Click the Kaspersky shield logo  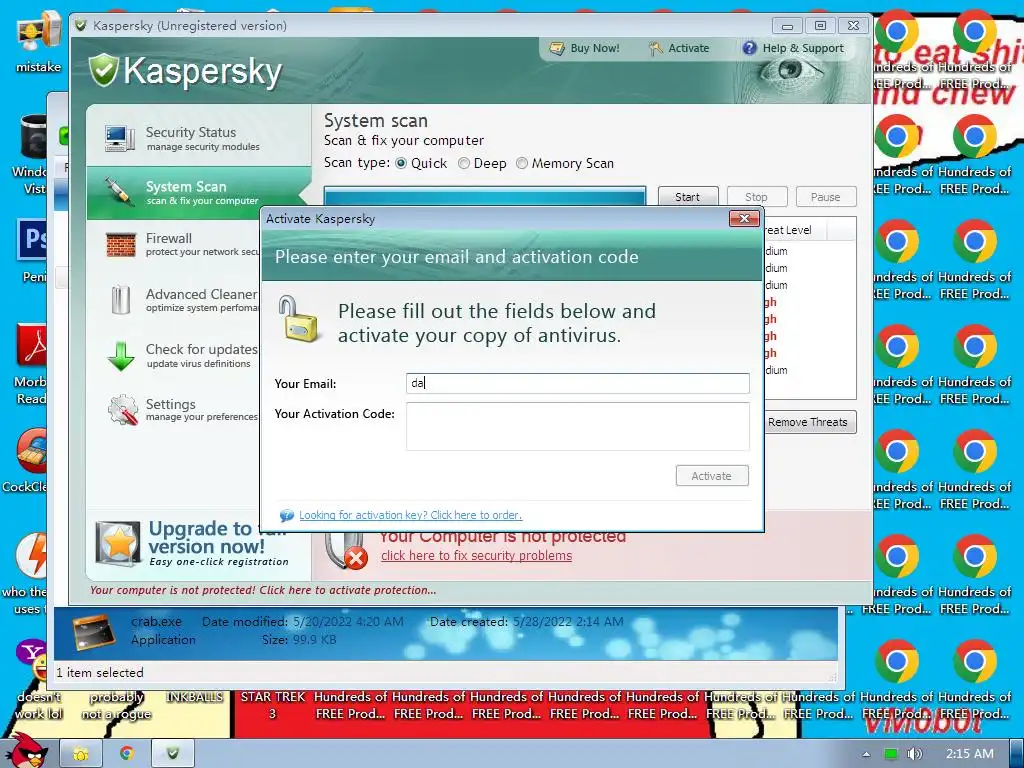point(104,71)
